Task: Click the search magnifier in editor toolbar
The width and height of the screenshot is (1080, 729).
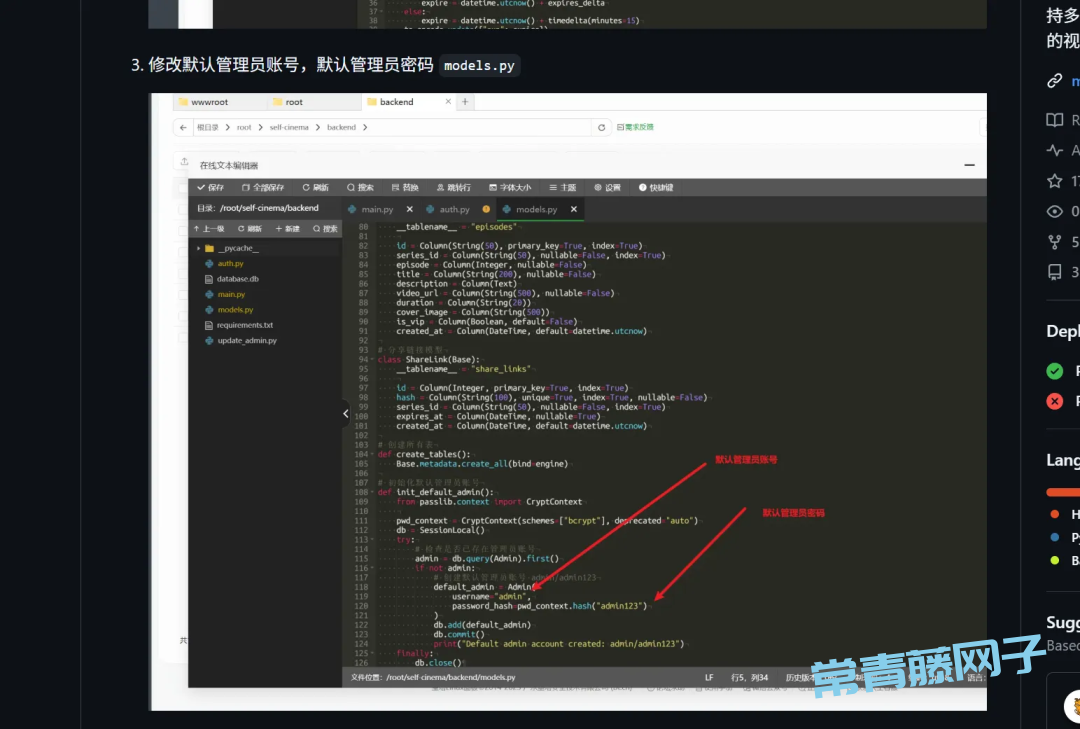Action: coord(352,187)
